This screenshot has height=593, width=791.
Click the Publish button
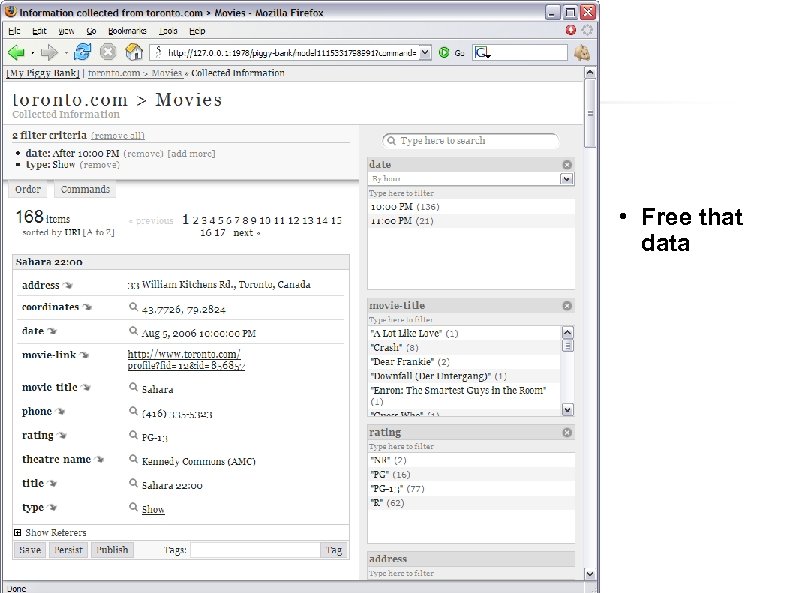click(x=112, y=550)
